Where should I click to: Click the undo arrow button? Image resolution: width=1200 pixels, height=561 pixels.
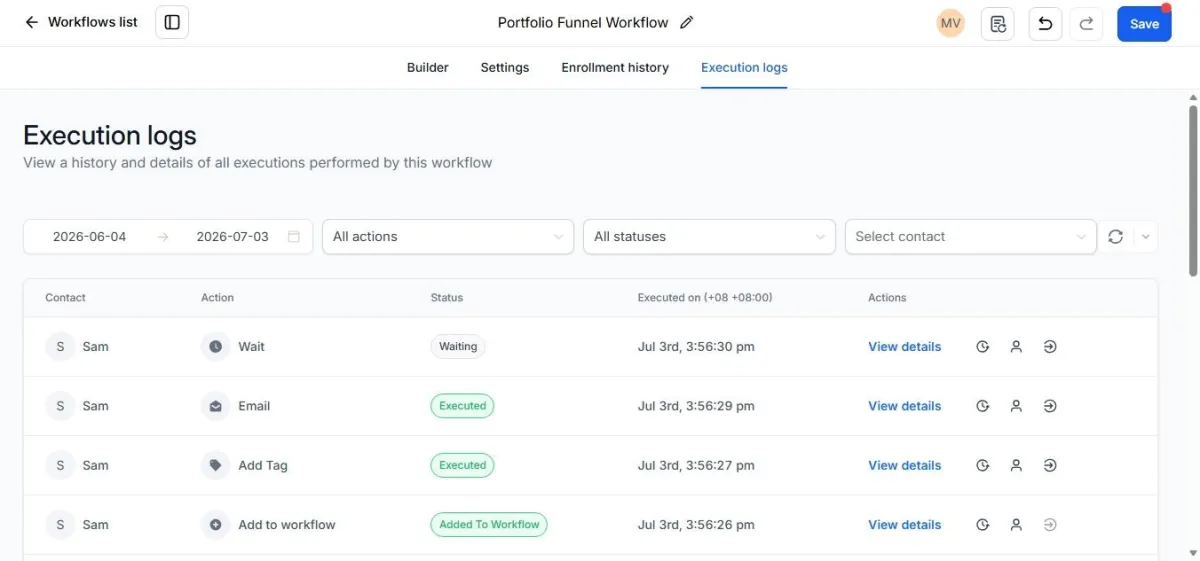click(x=1045, y=24)
